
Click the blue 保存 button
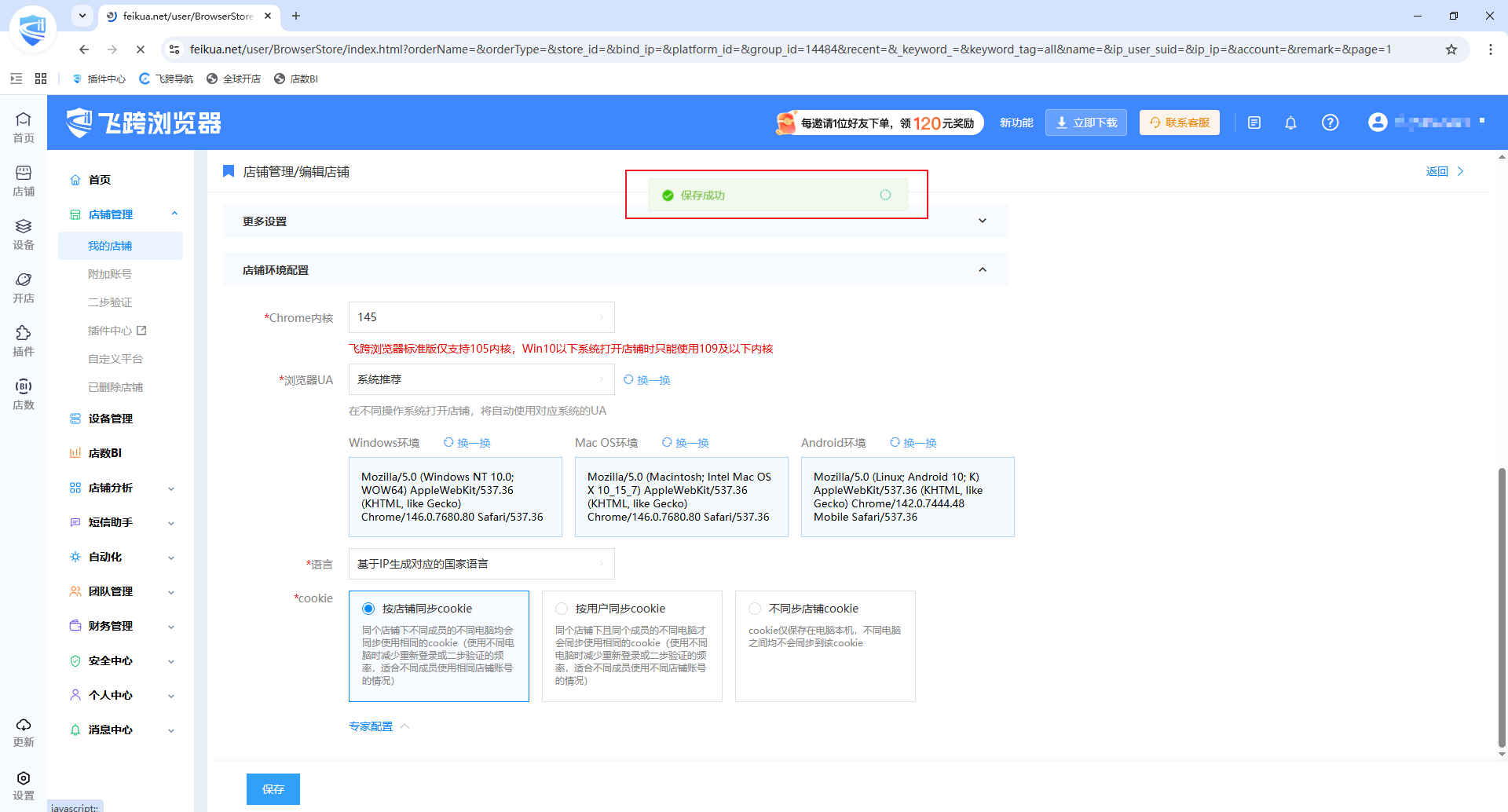pos(273,789)
